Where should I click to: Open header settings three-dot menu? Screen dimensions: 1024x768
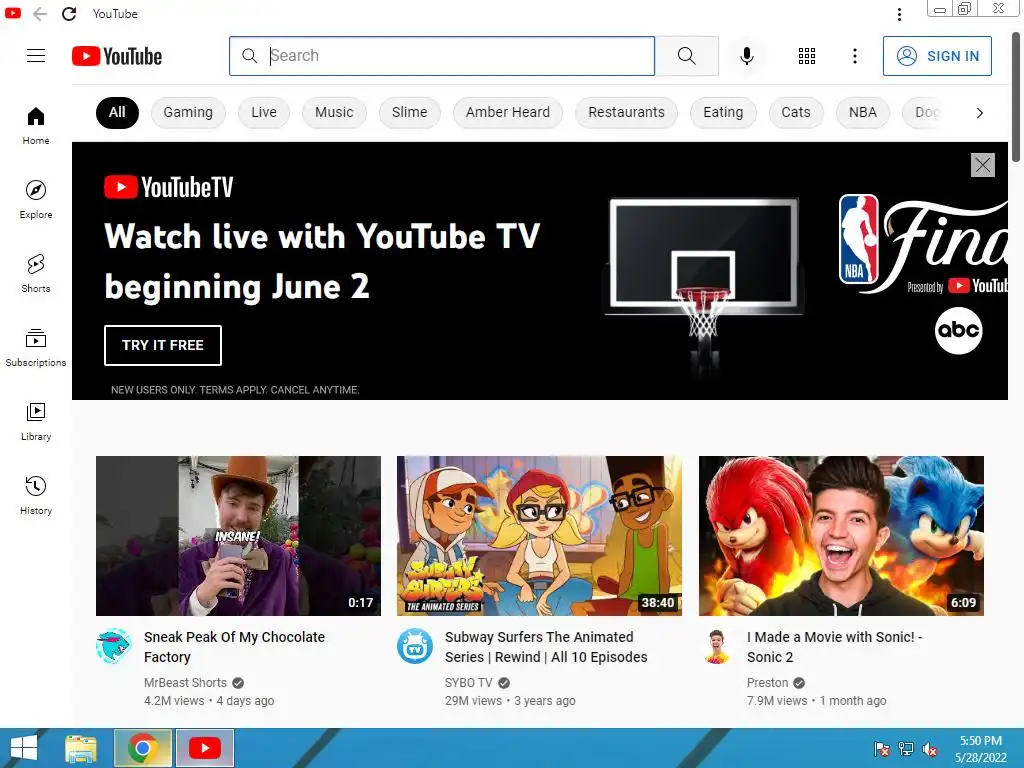click(x=854, y=56)
